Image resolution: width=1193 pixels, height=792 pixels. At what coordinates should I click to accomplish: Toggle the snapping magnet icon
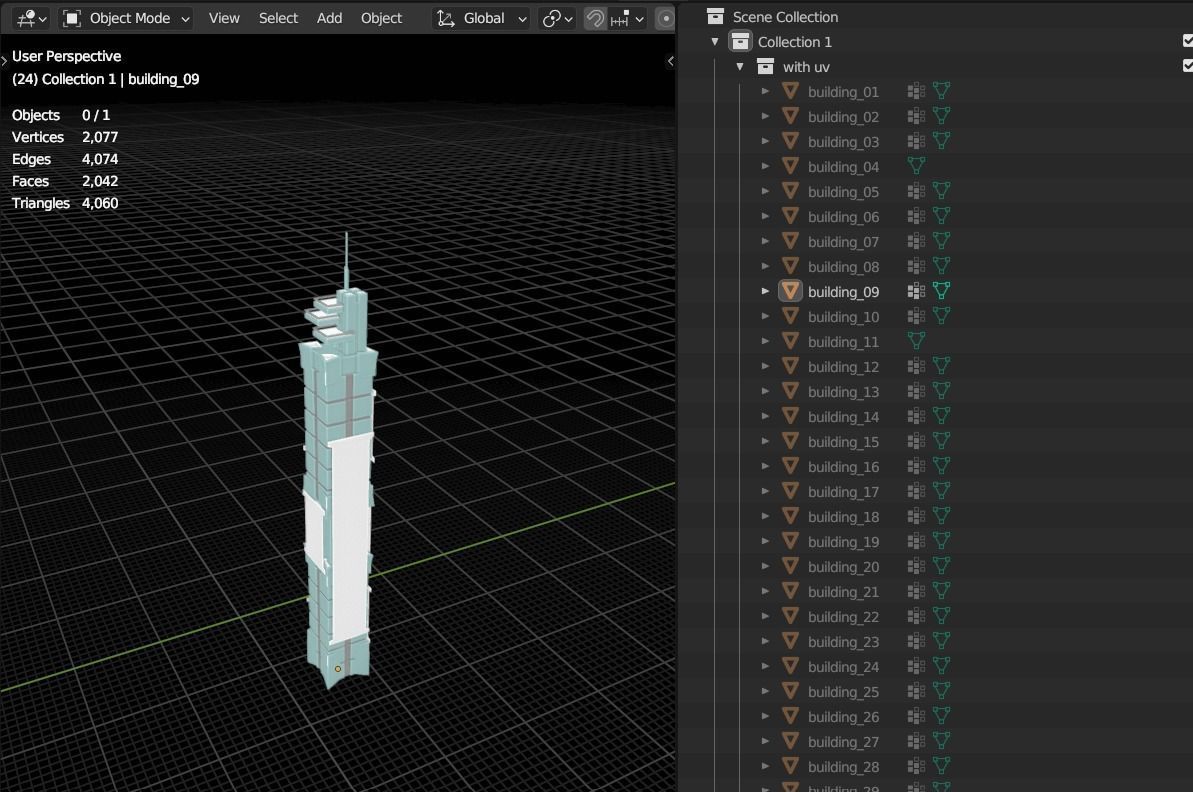pyautogui.click(x=595, y=18)
